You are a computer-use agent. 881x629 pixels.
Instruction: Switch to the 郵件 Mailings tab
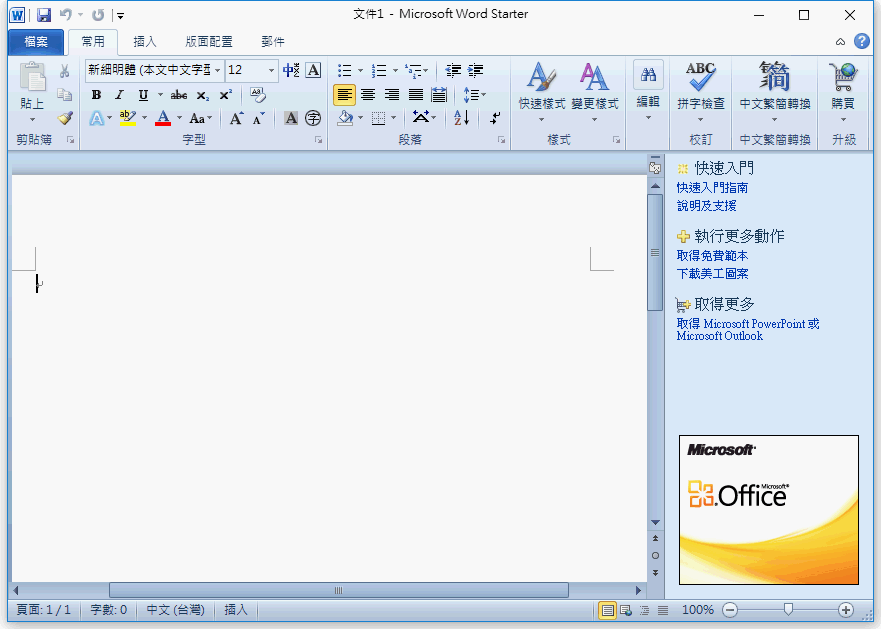click(x=273, y=42)
